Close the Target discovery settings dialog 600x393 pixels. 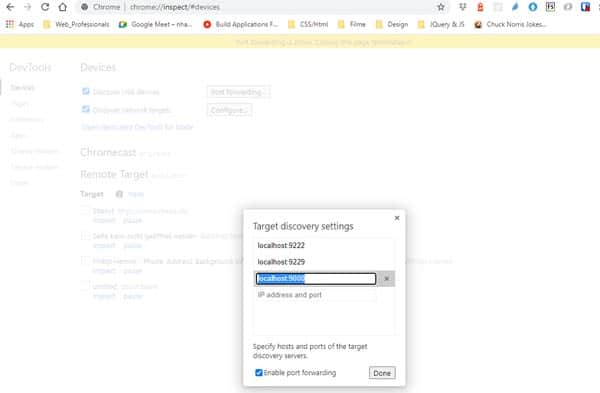[397, 218]
